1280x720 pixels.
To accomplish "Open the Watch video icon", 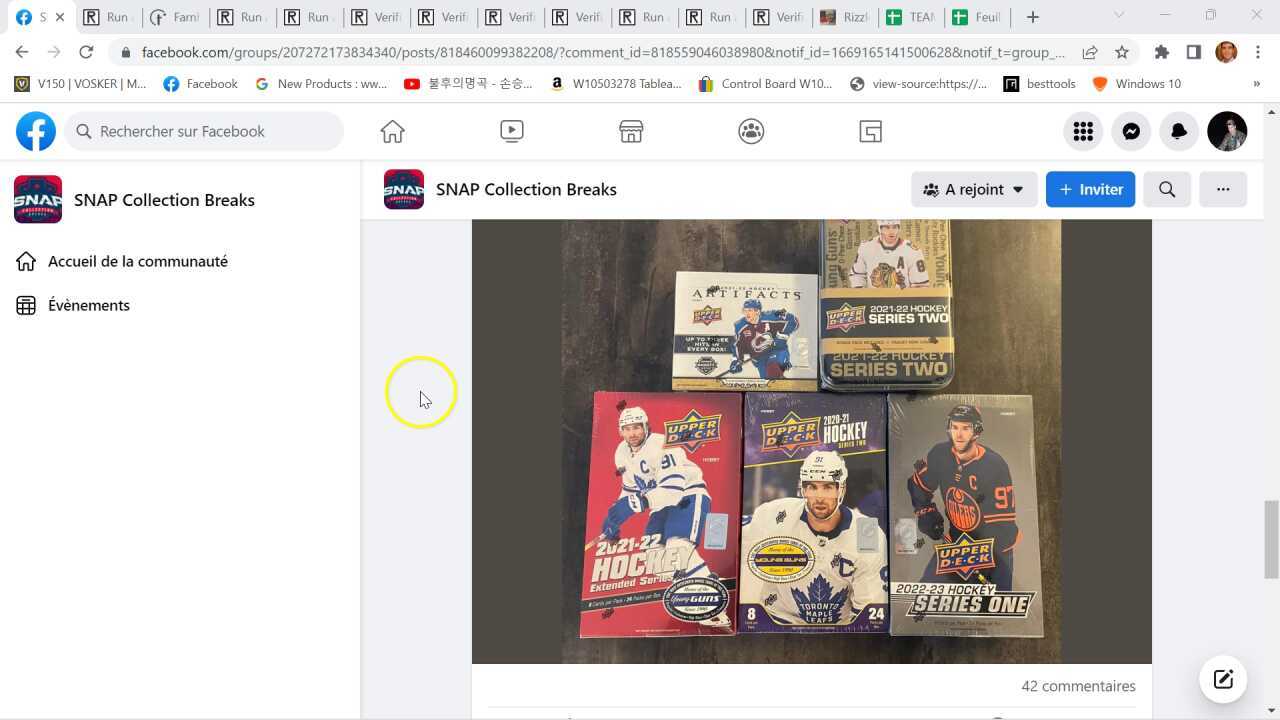I will [x=511, y=131].
